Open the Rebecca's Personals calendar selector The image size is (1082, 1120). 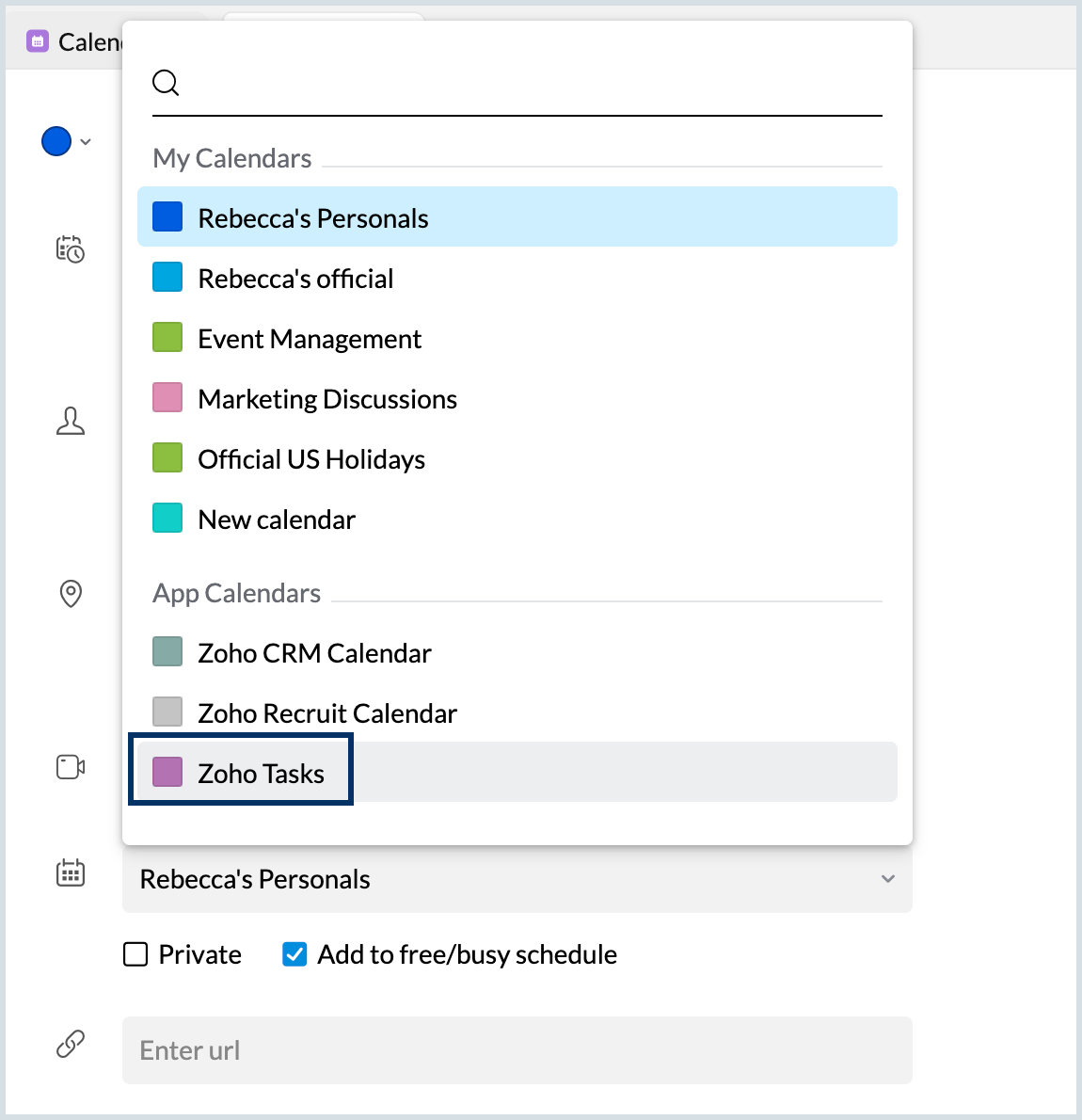(x=517, y=879)
